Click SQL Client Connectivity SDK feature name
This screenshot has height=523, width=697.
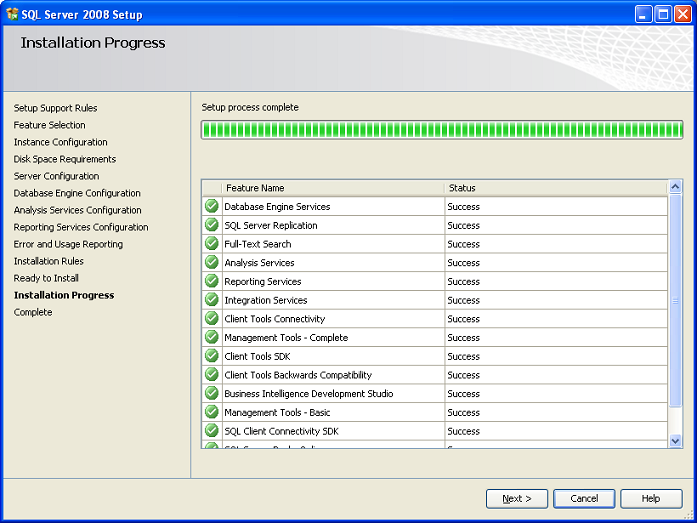click(x=281, y=431)
